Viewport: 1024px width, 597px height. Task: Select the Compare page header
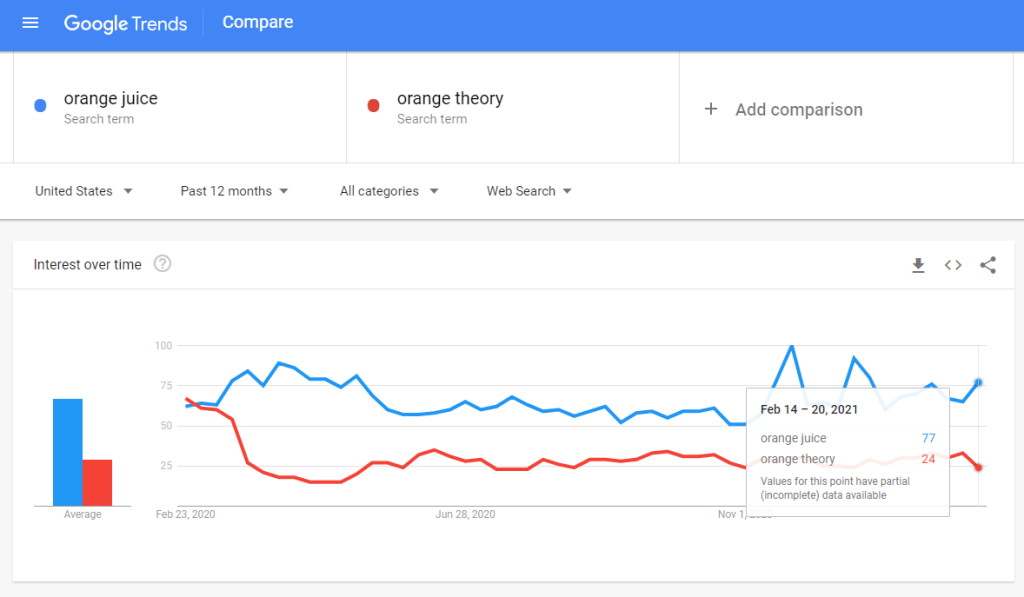pos(258,22)
